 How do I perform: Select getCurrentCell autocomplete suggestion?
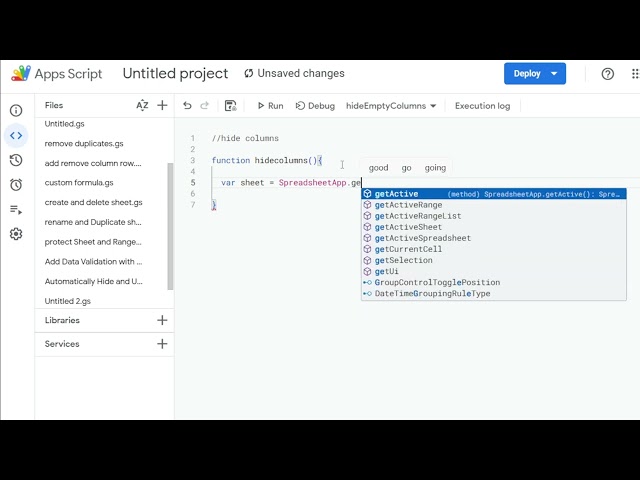click(494, 249)
